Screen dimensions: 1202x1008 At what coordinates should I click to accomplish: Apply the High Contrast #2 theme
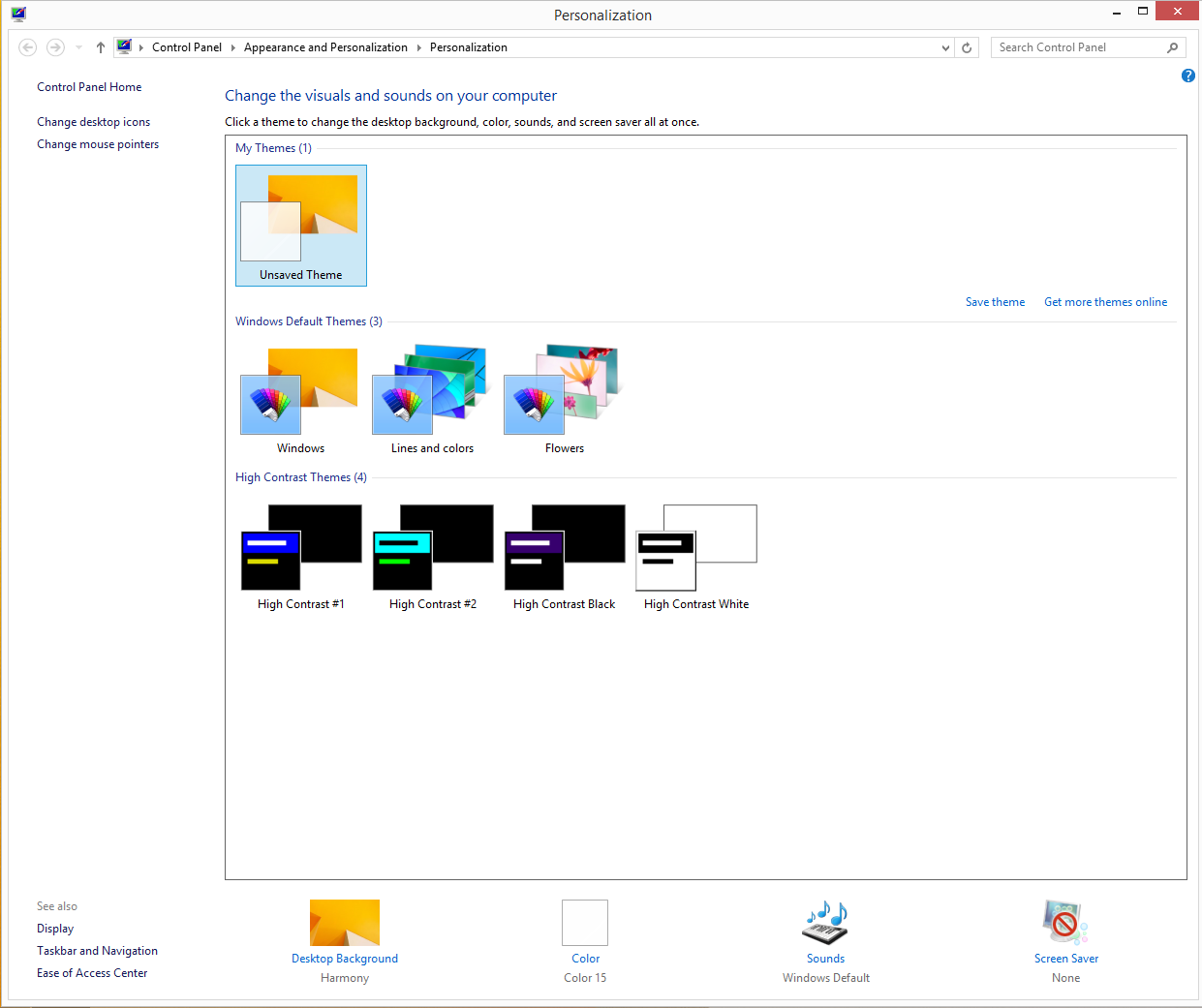click(432, 557)
